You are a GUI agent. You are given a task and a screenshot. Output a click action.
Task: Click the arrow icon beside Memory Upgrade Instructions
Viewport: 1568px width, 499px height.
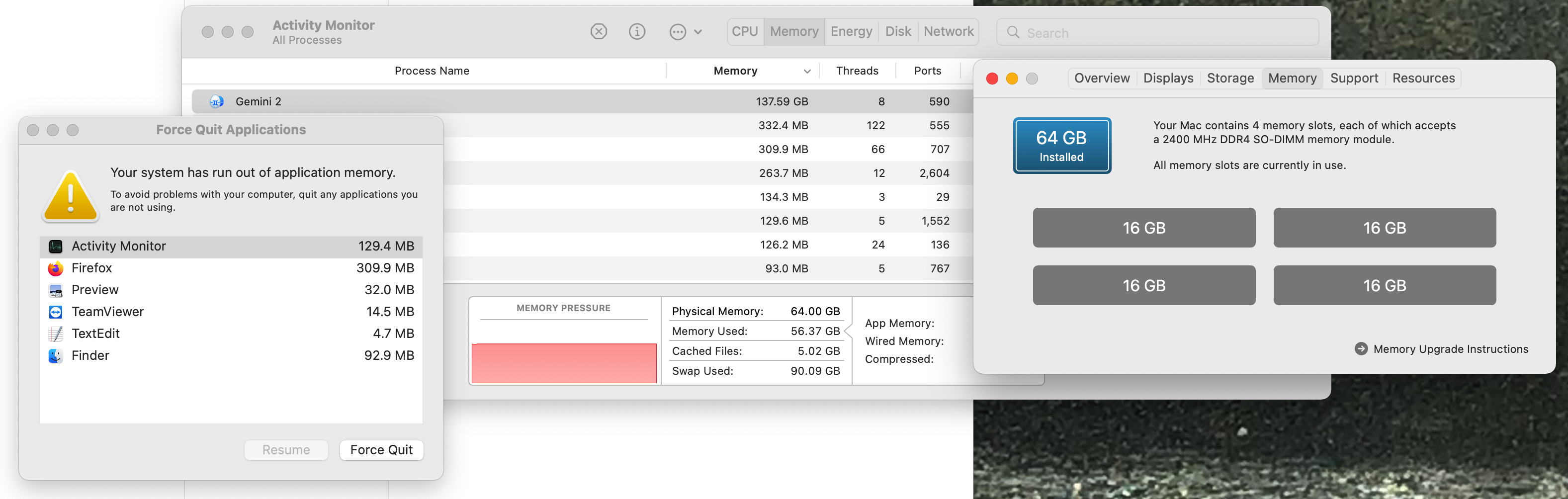1361,349
